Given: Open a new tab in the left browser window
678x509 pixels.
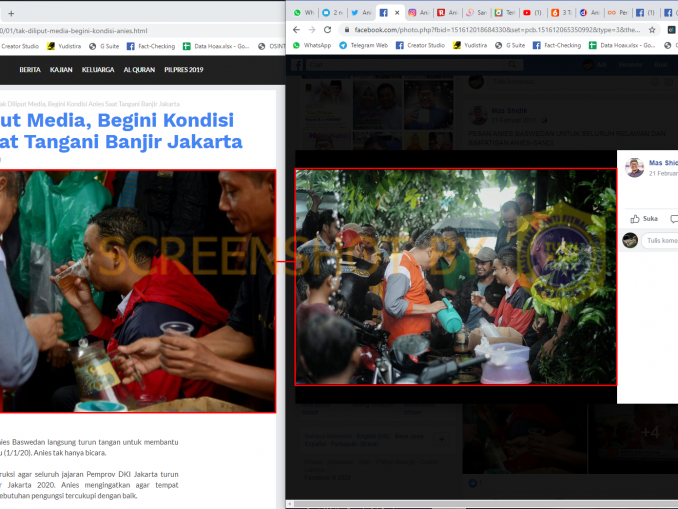Looking at the screenshot, I should pos(11,13).
